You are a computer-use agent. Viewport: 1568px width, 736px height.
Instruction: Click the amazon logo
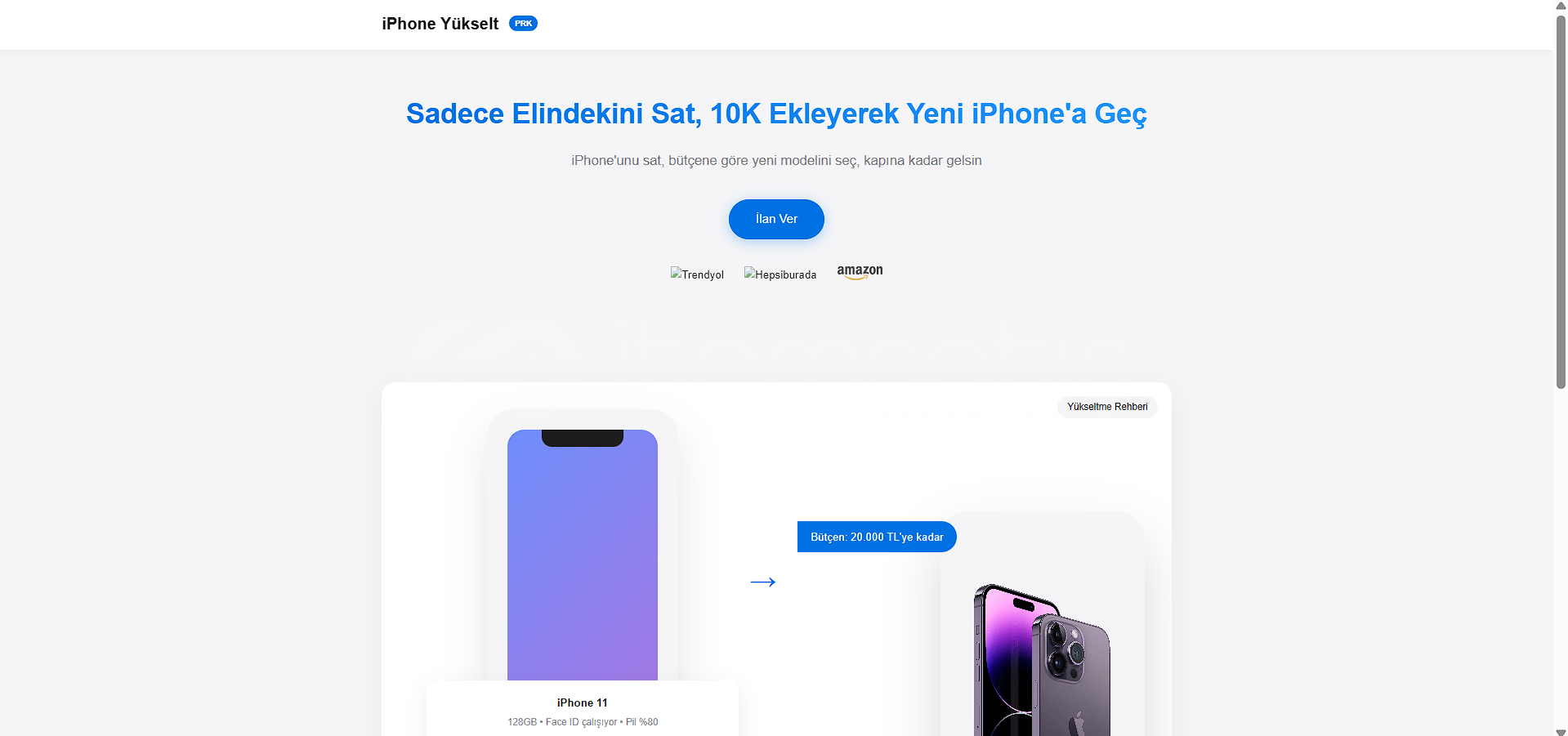860,272
